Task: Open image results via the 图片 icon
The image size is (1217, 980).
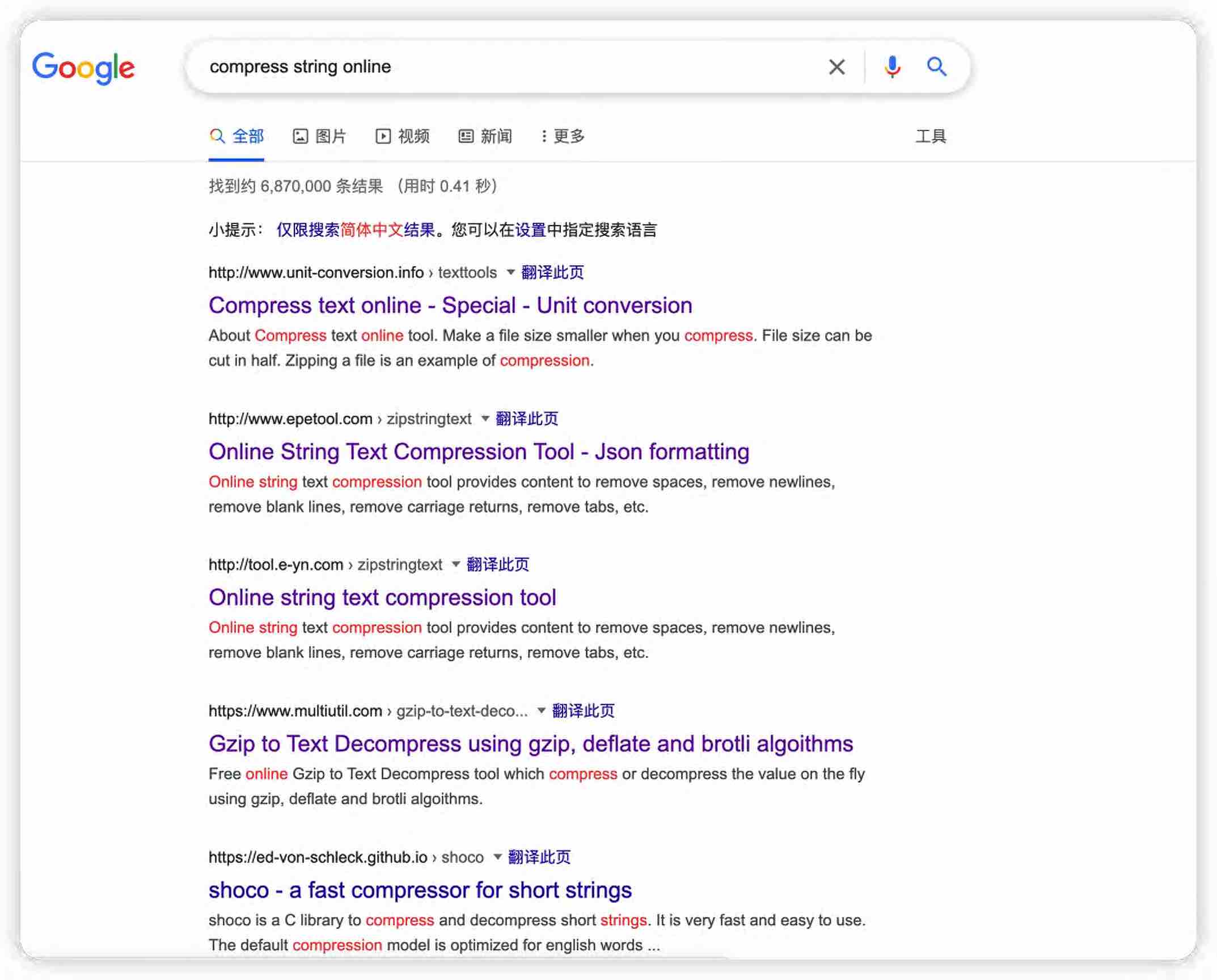Action: click(301, 136)
